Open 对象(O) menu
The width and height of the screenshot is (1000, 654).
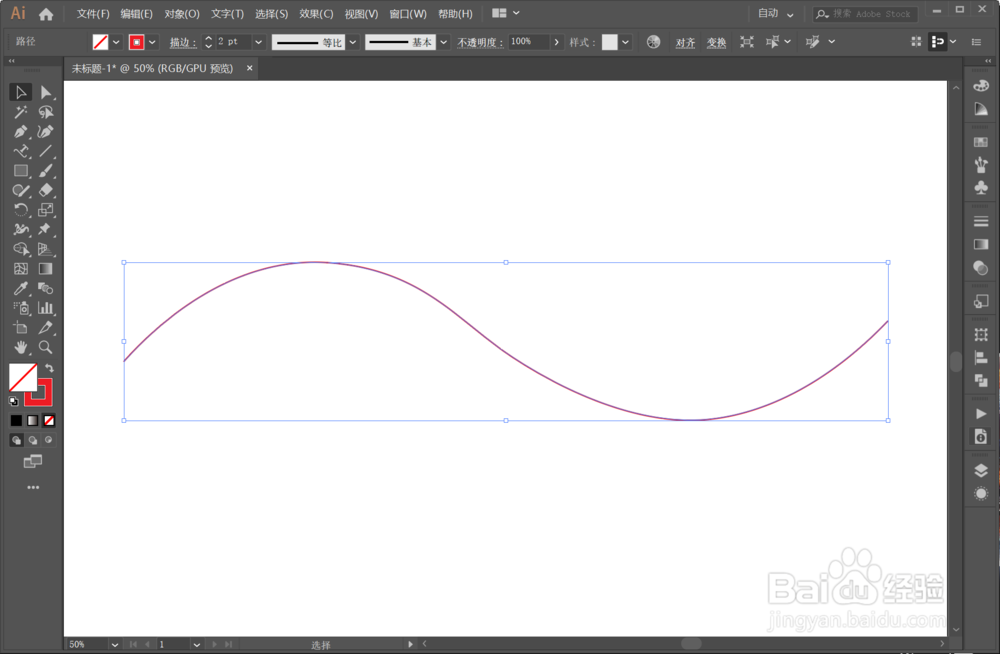[182, 13]
